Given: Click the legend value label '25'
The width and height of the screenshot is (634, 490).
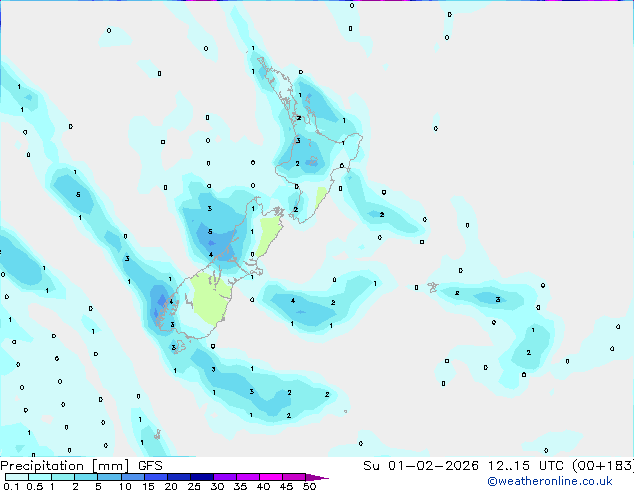Looking at the screenshot, I should coord(194,486).
